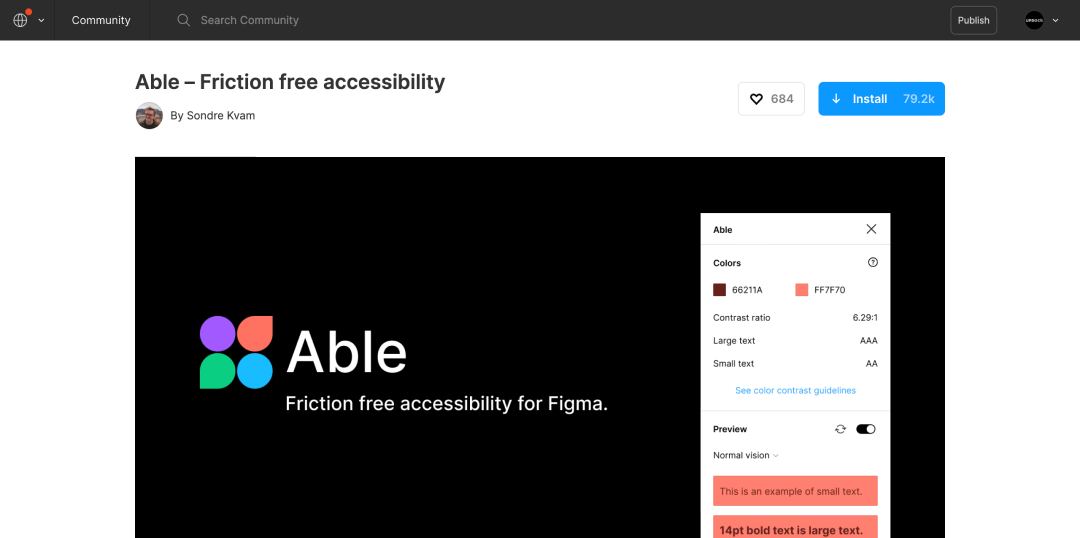Select the dark 66211A color swatch
Image resolution: width=1080 pixels, height=538 pixels.
719,290
